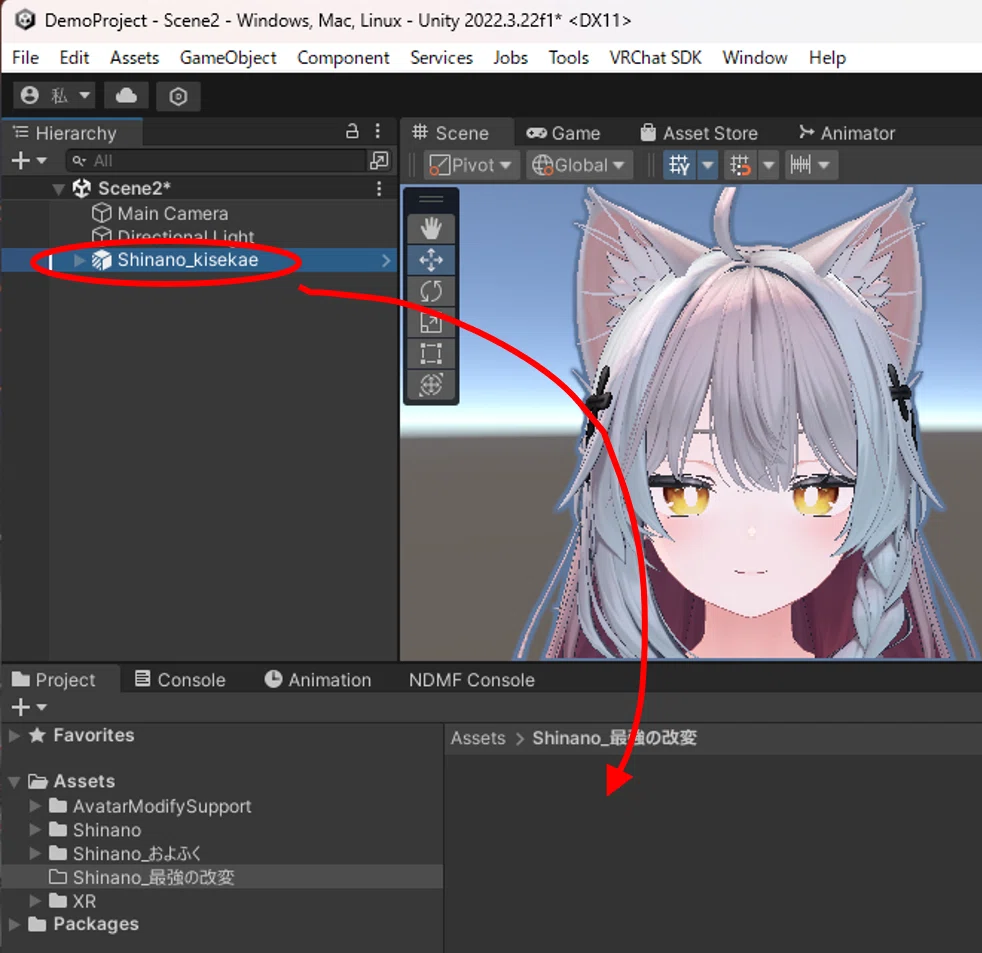Viewport: 982px width, 953px height.
Task: Toggle increment snapping ruler icon
Action: pos(800,165)
